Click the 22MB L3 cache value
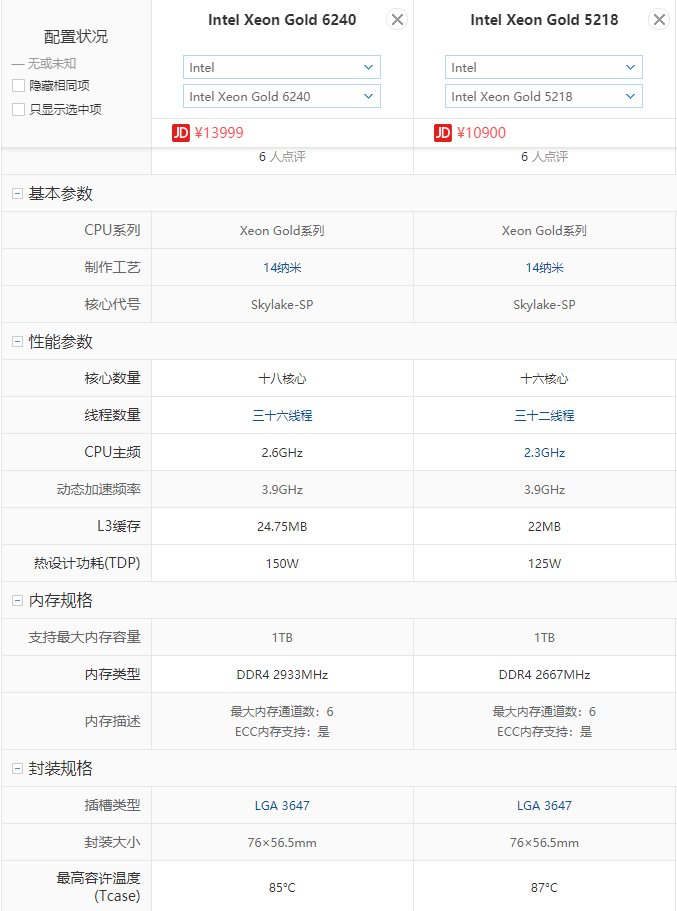This screenshot has height=911, width=677. [x=545, y=527]
